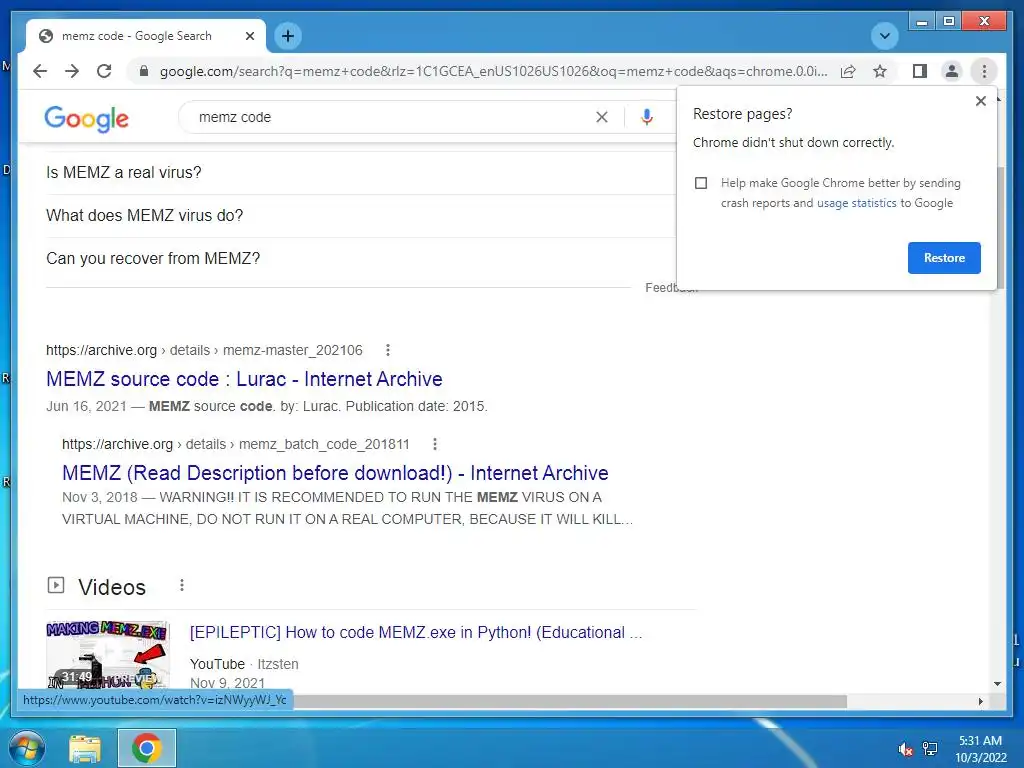1024x768 pixels.
Task: Open the tab search chevron
Action: 884,36
